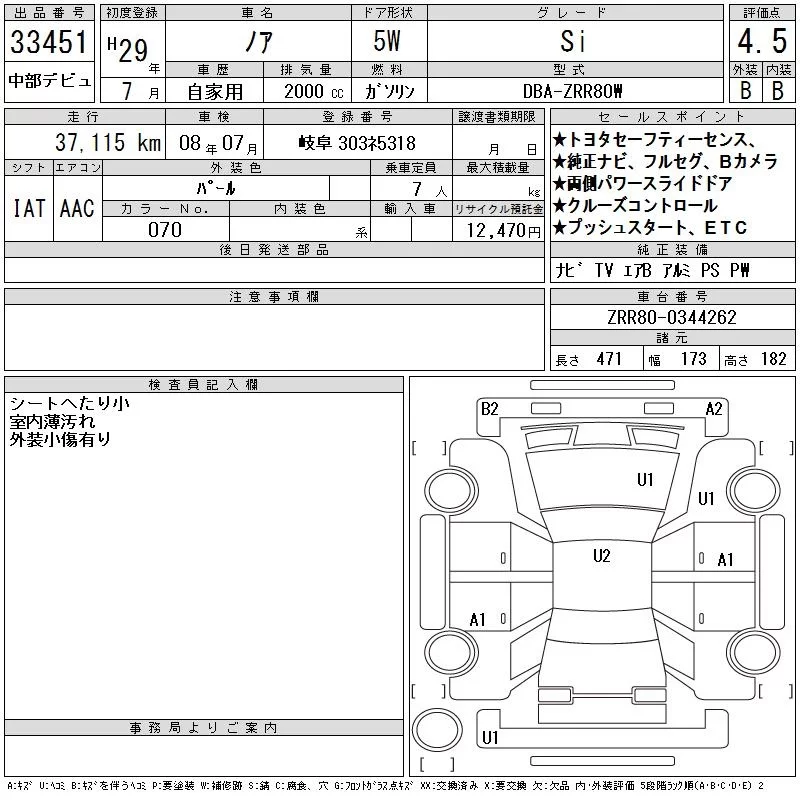Viewport: 800px width, 800px height.
Task: Select the 後日発送部品 section header
Action: (274, 250)
